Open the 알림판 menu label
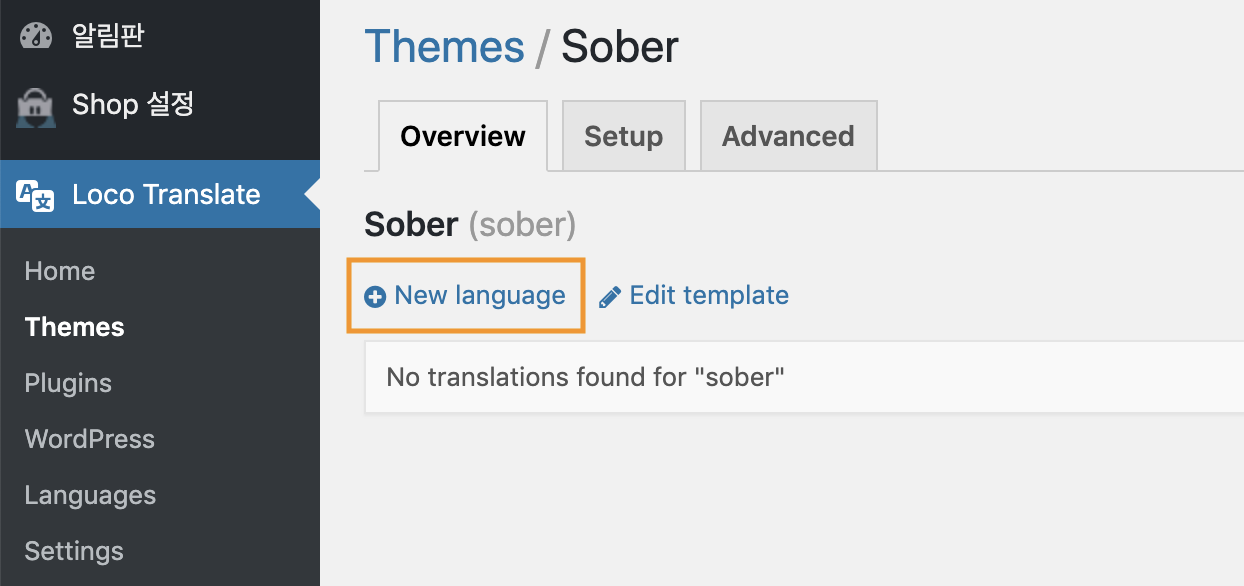The image size is (1244, 586). pyautogui.click(x=108, y=37)
